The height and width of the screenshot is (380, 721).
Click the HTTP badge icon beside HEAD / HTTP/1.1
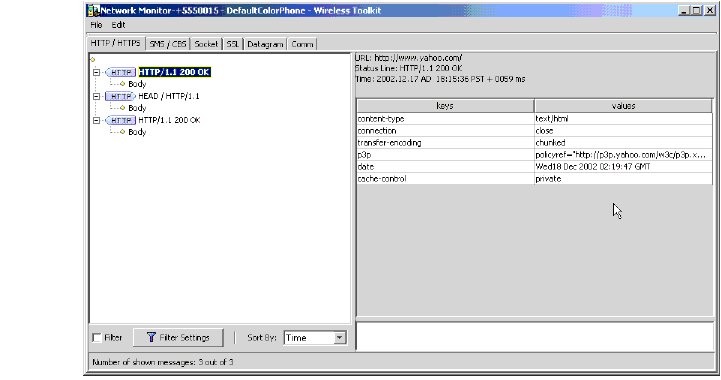(x=121, y=96)
